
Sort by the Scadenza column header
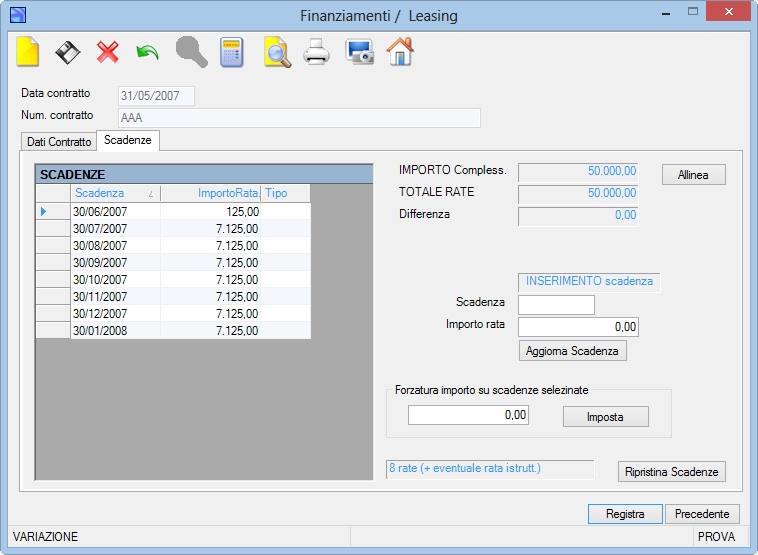click(x=116, y=193)
